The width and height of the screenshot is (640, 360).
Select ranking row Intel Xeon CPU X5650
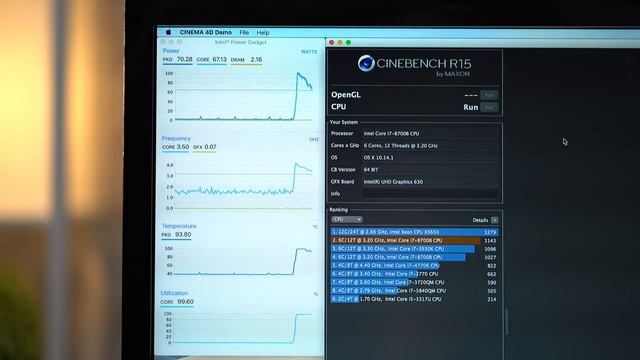pyautogui.click(x=414, y=232)
